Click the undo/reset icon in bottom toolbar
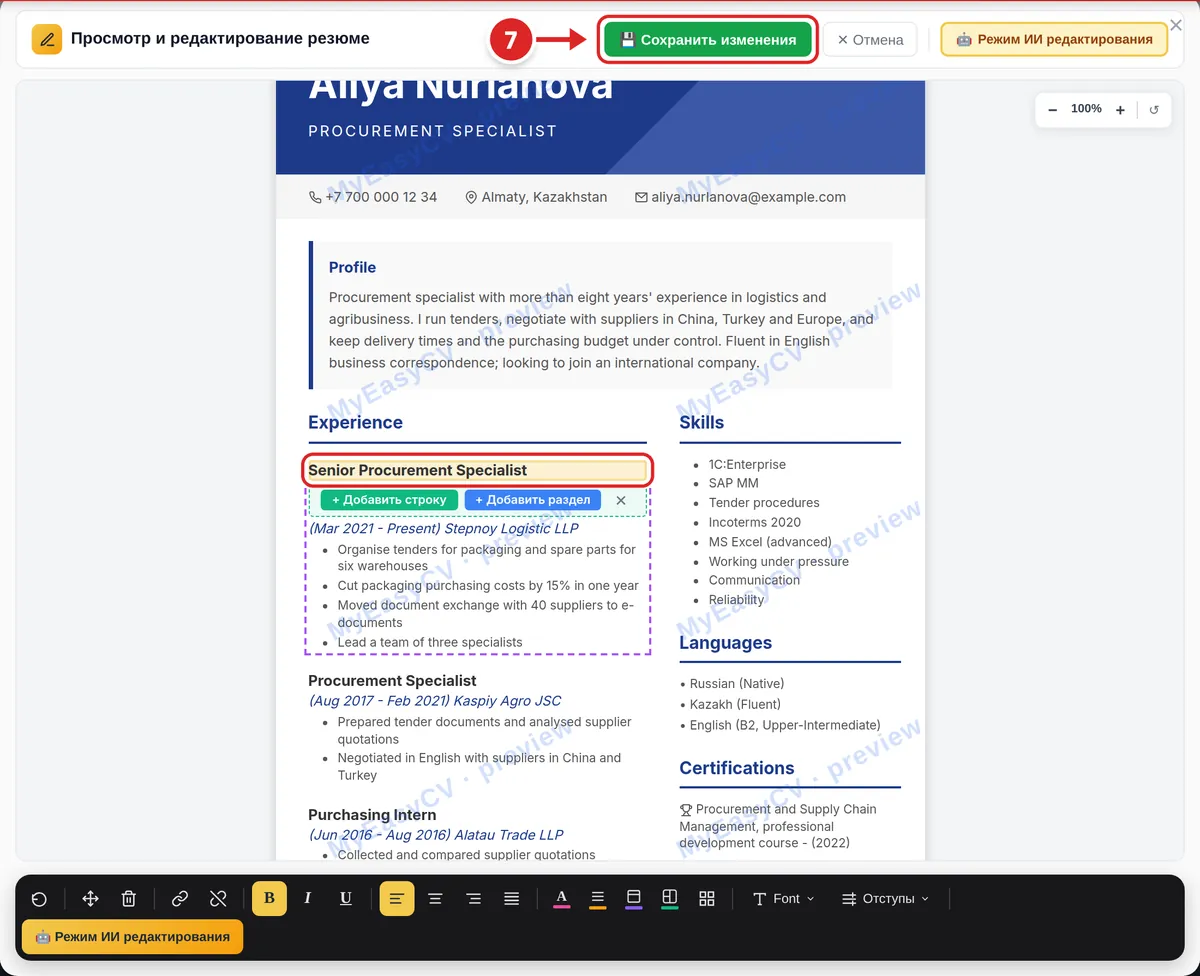 [39, 899]
